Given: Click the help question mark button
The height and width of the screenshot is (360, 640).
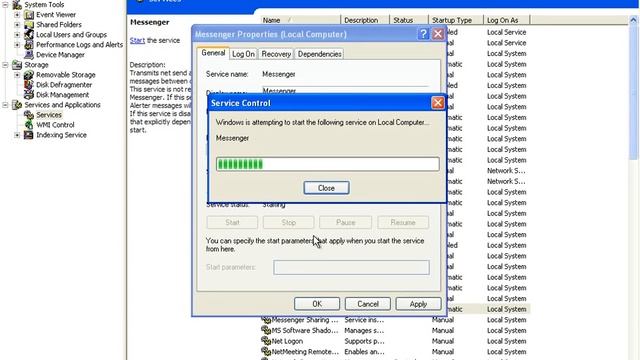Looking at the screenshot, I should tap(423, 34).
